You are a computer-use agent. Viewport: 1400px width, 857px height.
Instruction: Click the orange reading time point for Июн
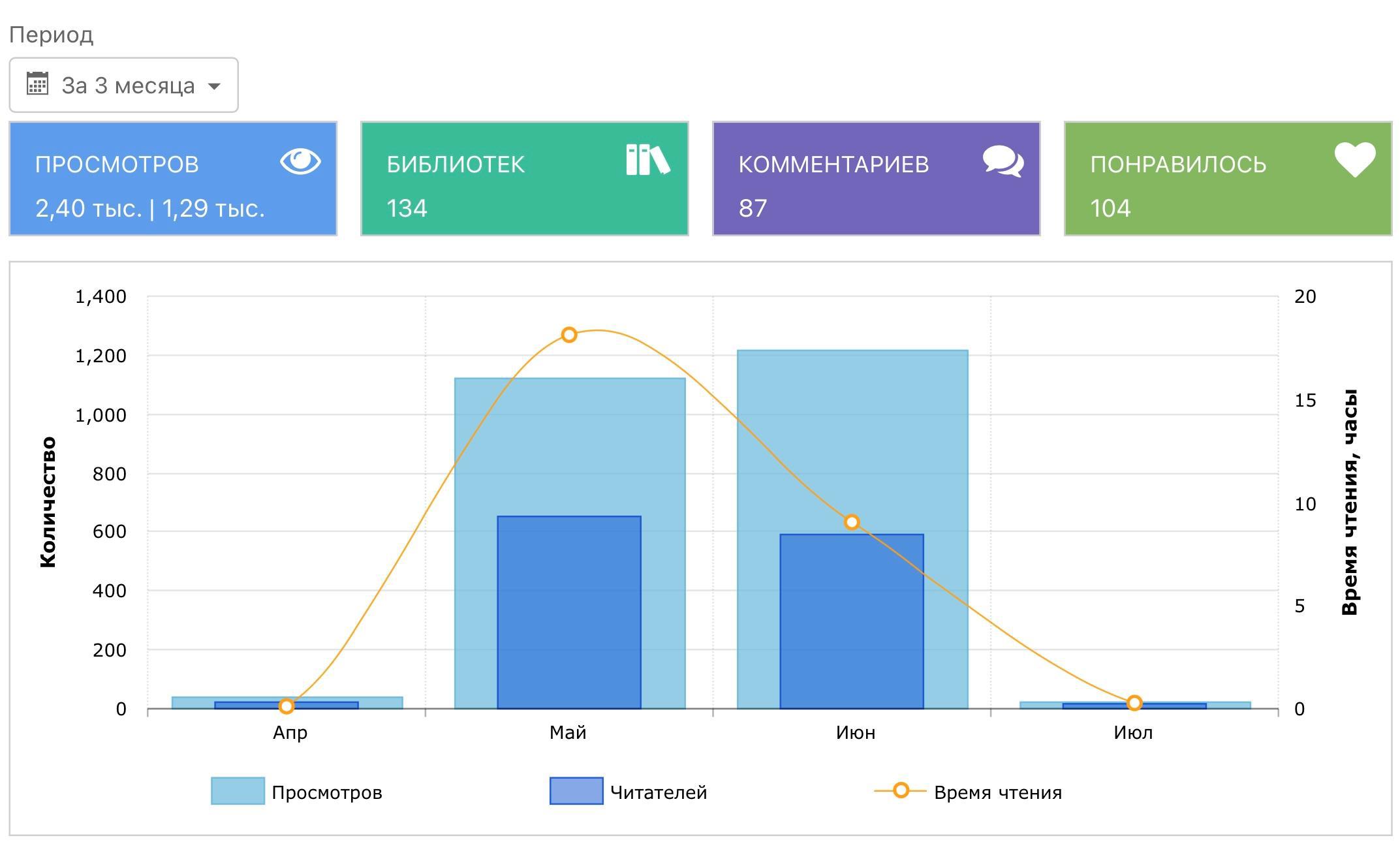(x=851, y=522)
